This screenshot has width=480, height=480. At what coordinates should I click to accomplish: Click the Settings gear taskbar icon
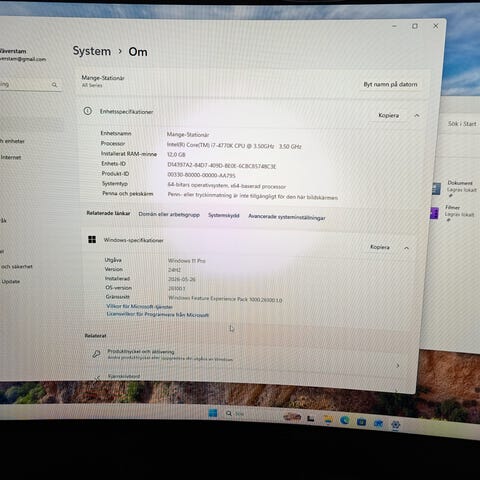point(396,425)
